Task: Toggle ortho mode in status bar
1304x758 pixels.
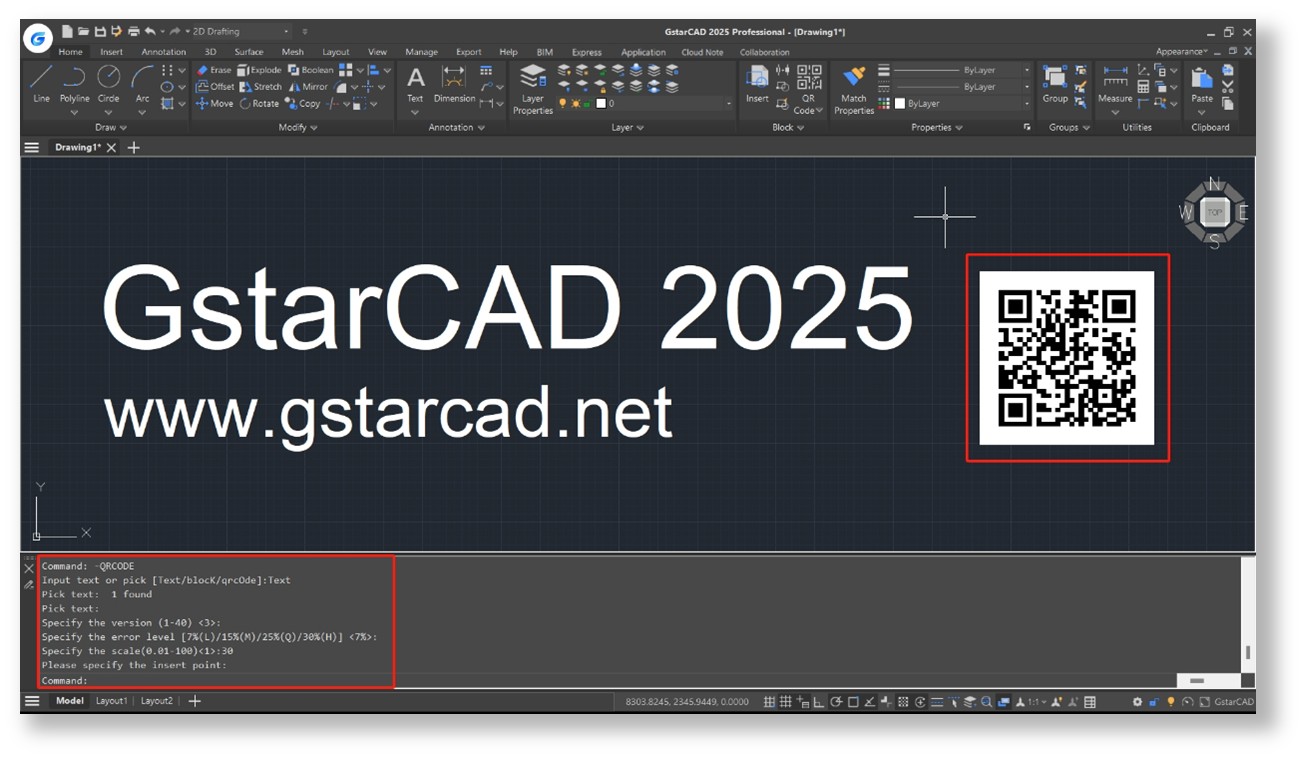Action: pos(819,702)
